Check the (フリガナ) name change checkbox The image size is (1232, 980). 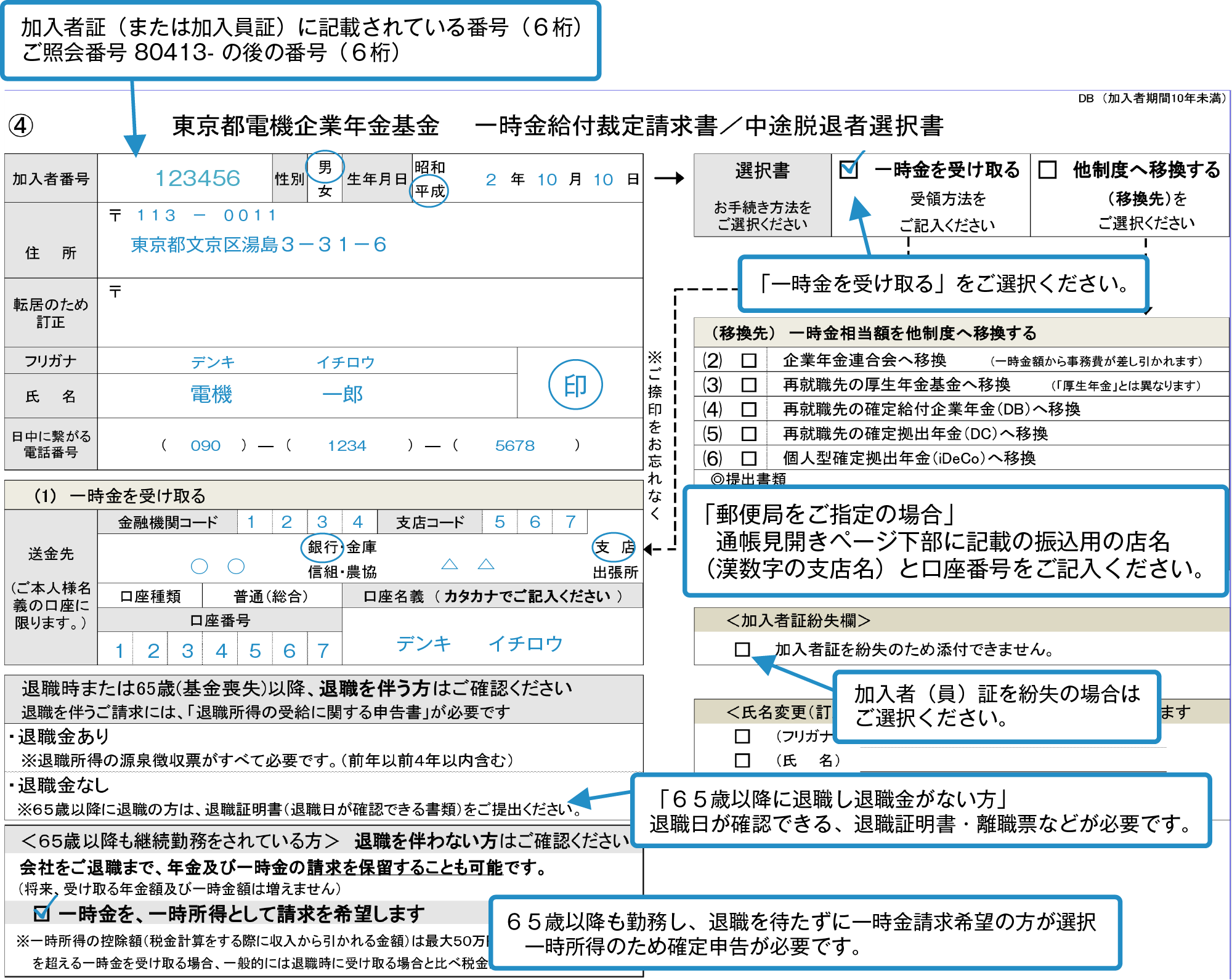click(742, 736)
